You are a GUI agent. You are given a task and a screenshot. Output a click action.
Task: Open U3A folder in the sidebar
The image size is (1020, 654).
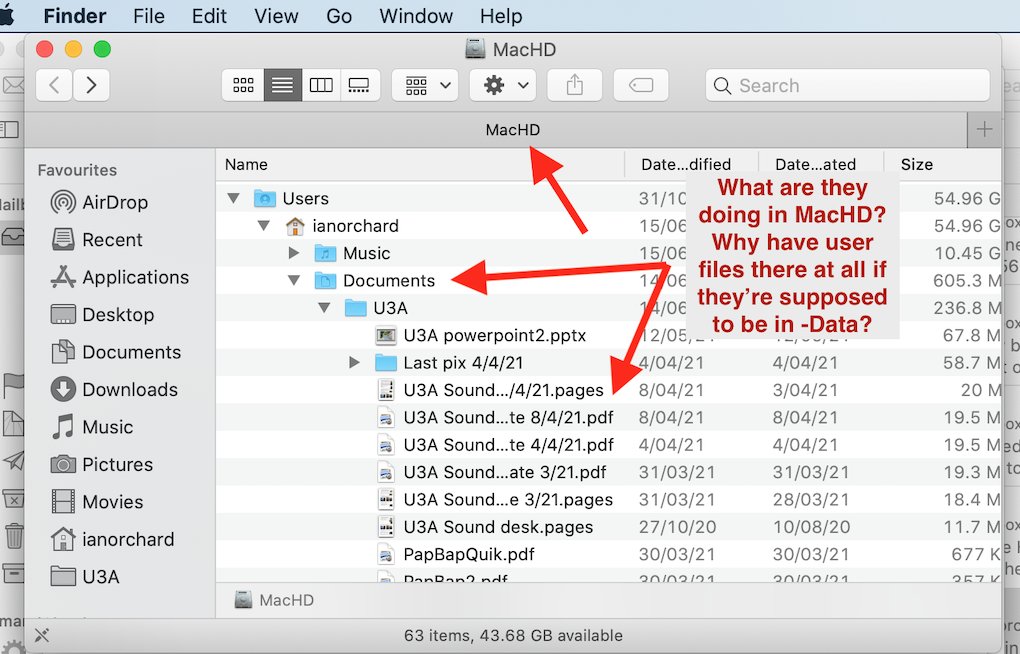85,577
